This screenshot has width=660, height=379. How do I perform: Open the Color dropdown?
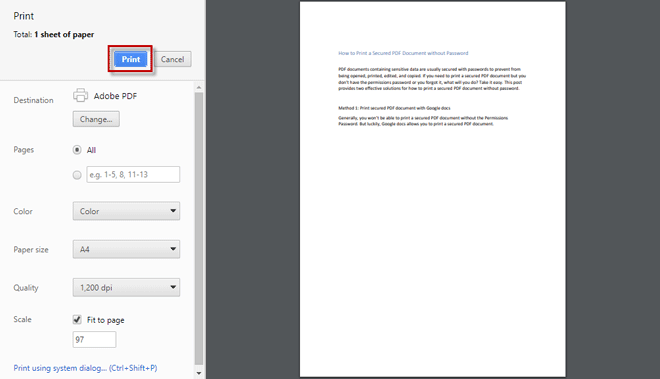coord(126,211)
